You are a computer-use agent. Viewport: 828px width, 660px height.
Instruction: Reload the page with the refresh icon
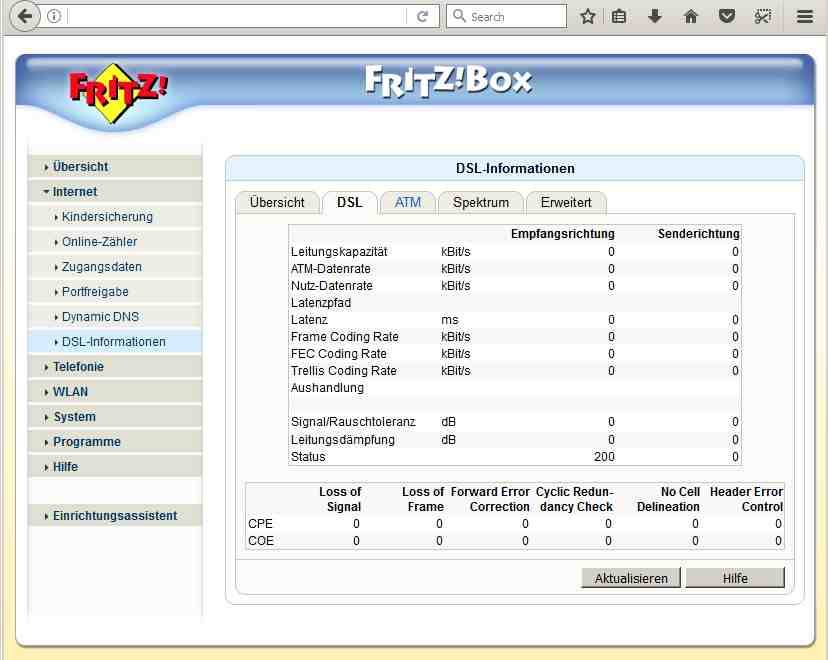[x=422, y=16]
